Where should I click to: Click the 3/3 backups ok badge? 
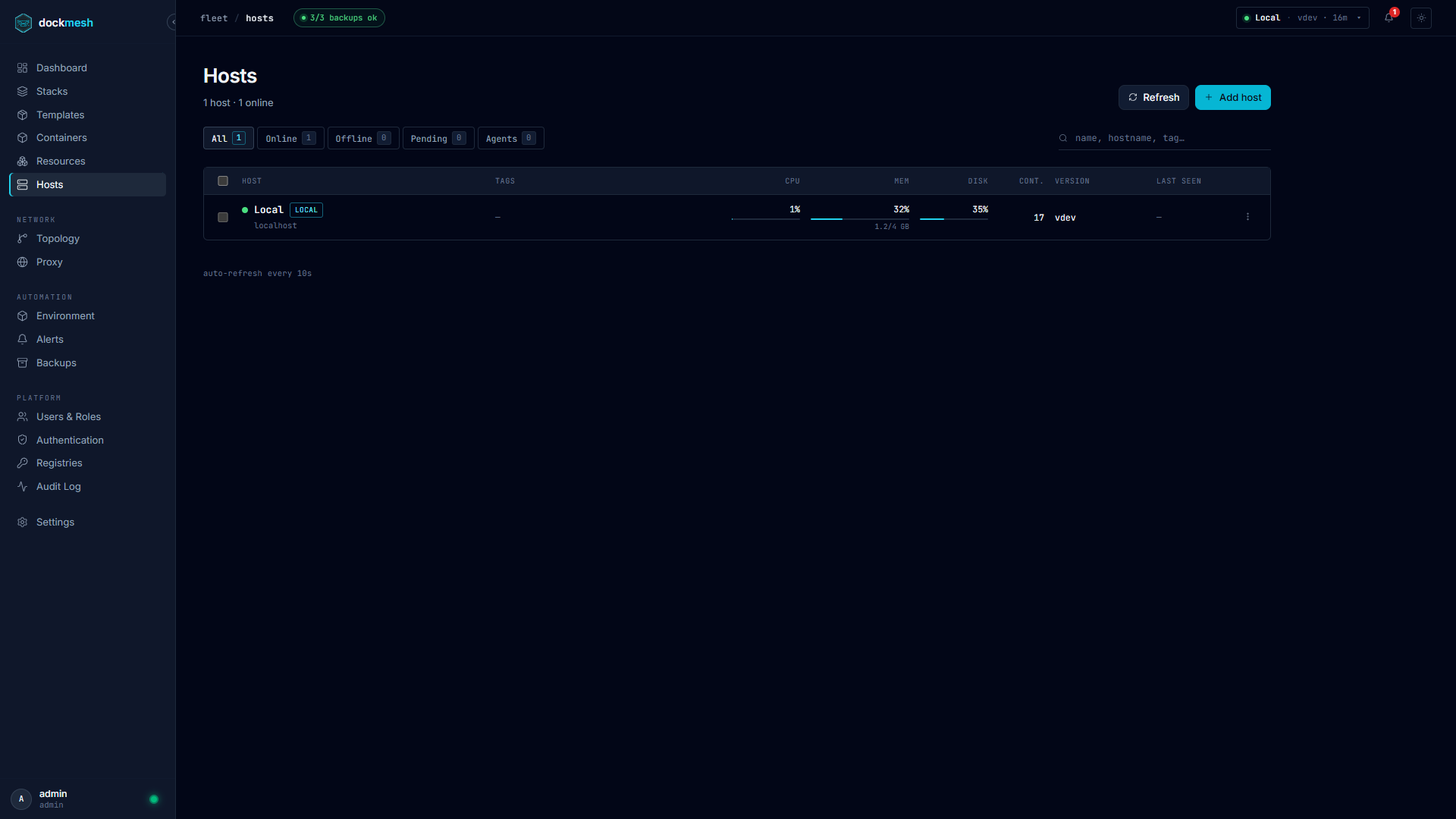pyautogui.click(x=339, y=18)
